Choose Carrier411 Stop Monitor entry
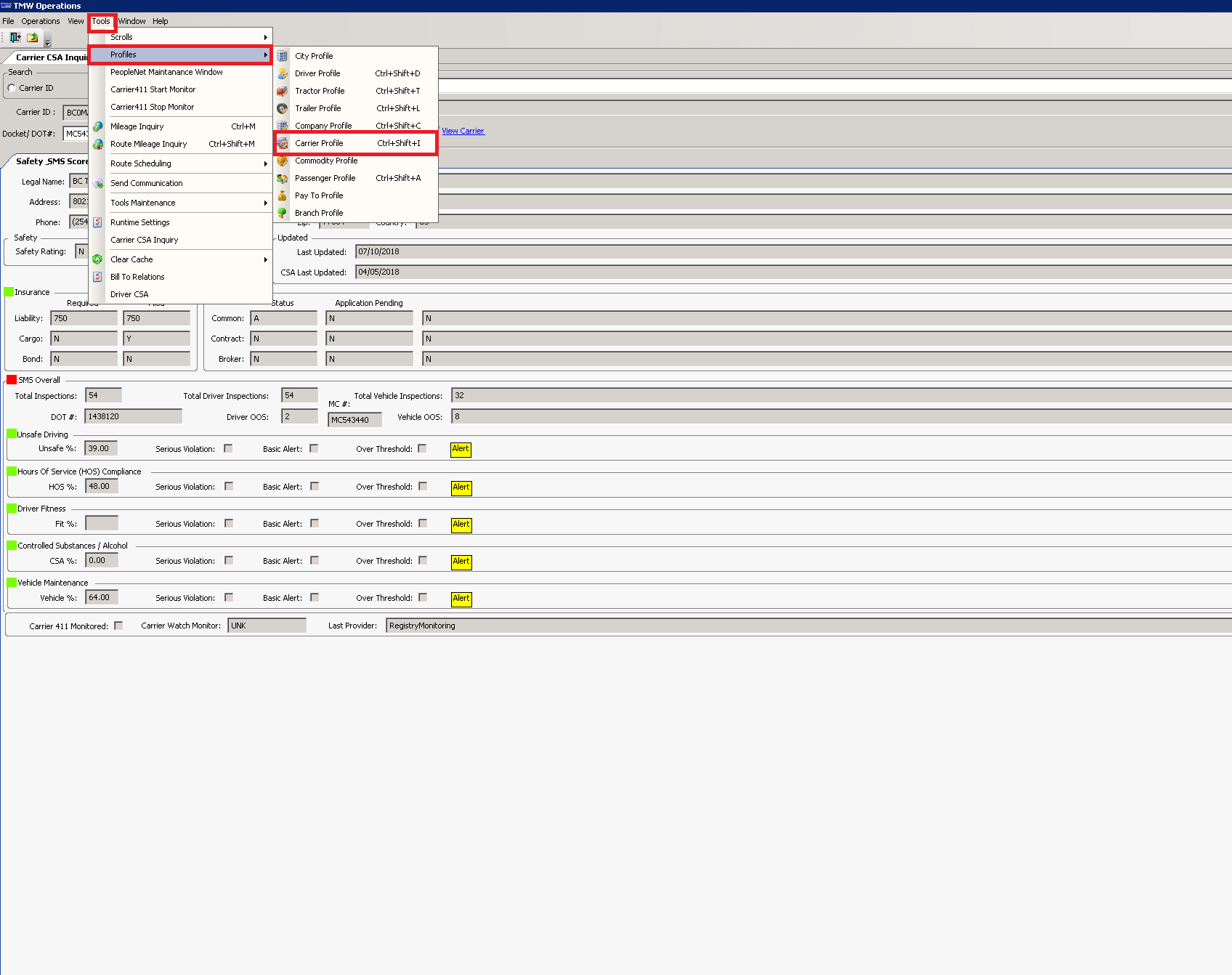Viewport: 1232px width, 975px height. pyautogui.click(x=180, y=107)
